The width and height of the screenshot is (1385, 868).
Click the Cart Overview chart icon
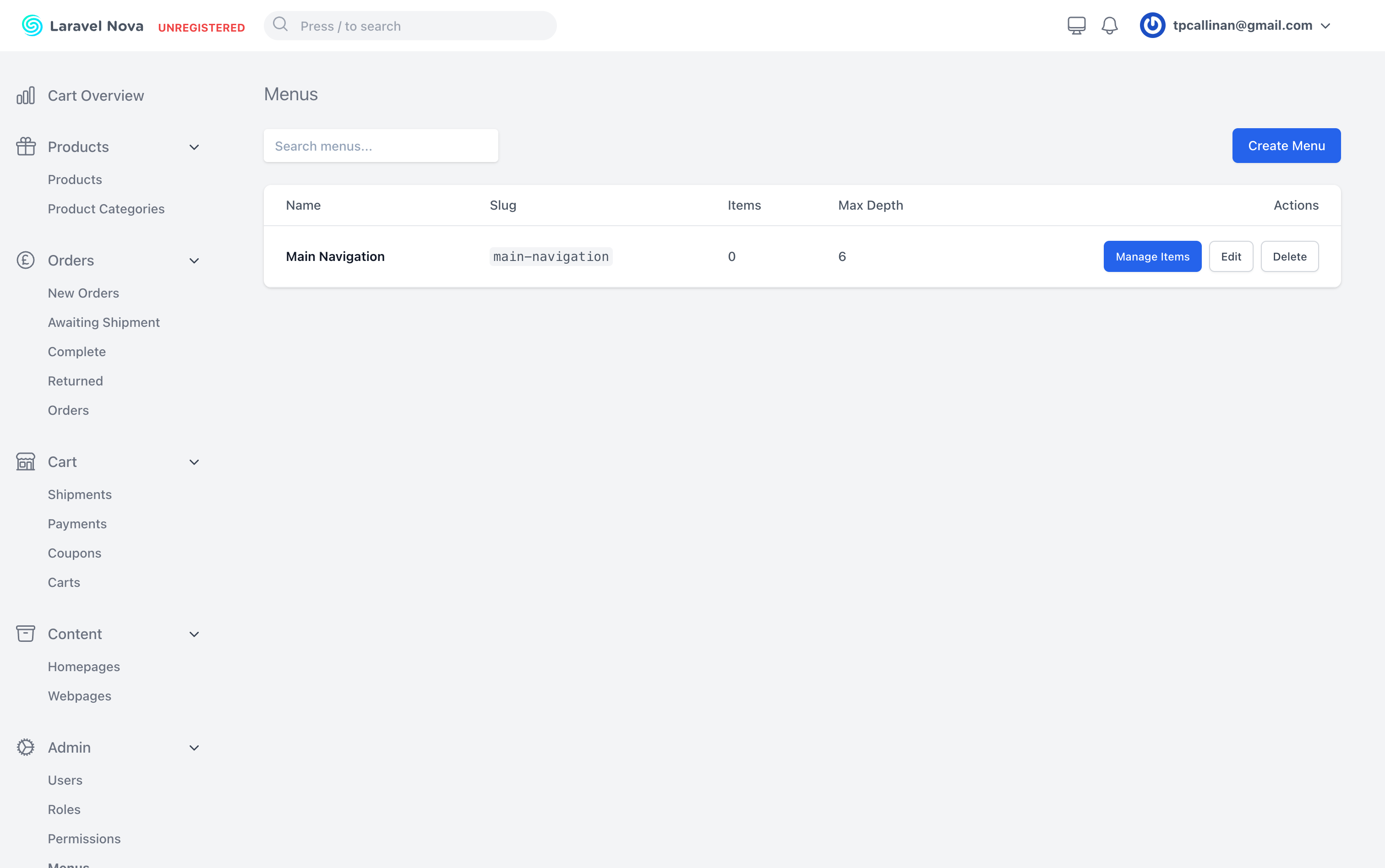pyautogui.click(x=26, y=95)
